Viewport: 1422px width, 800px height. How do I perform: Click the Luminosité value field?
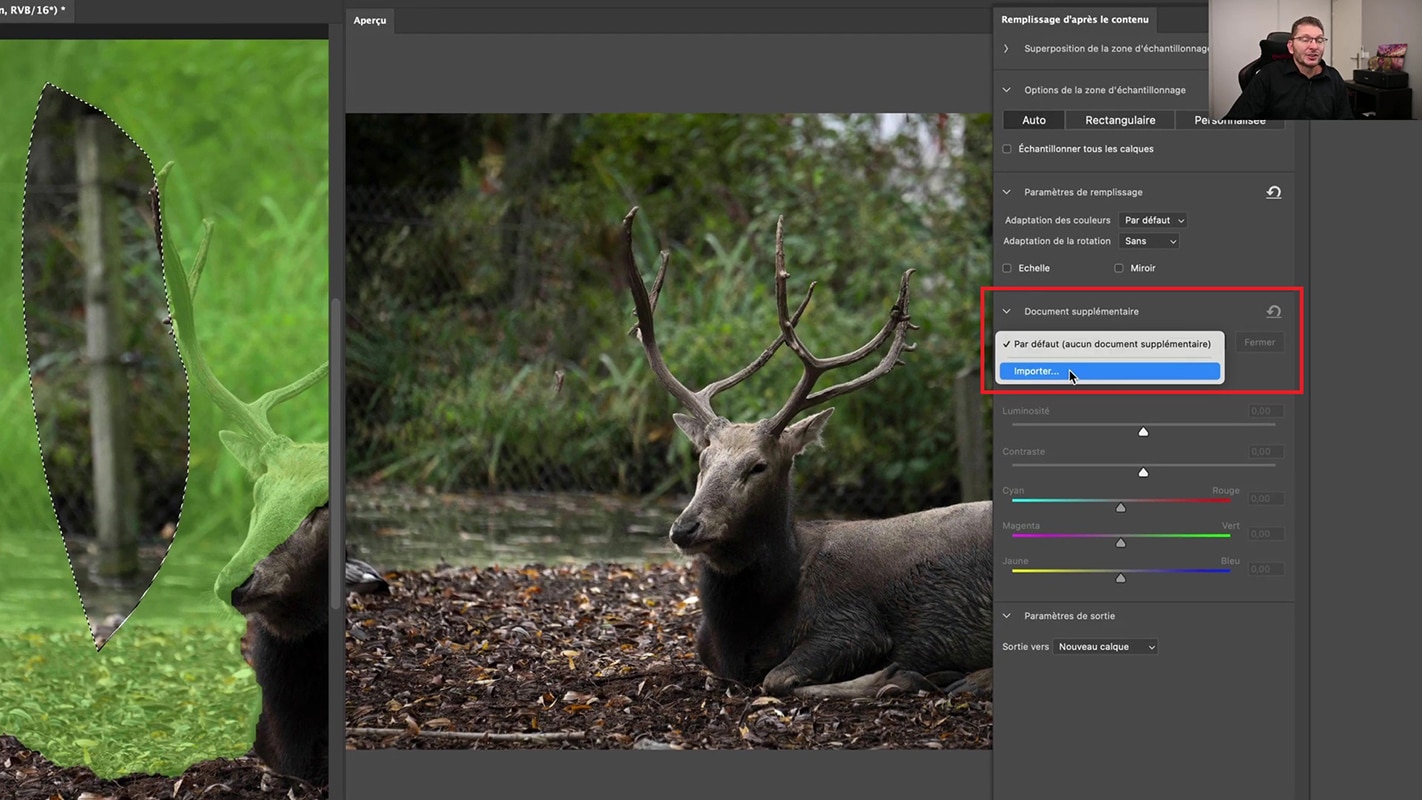1266,411
